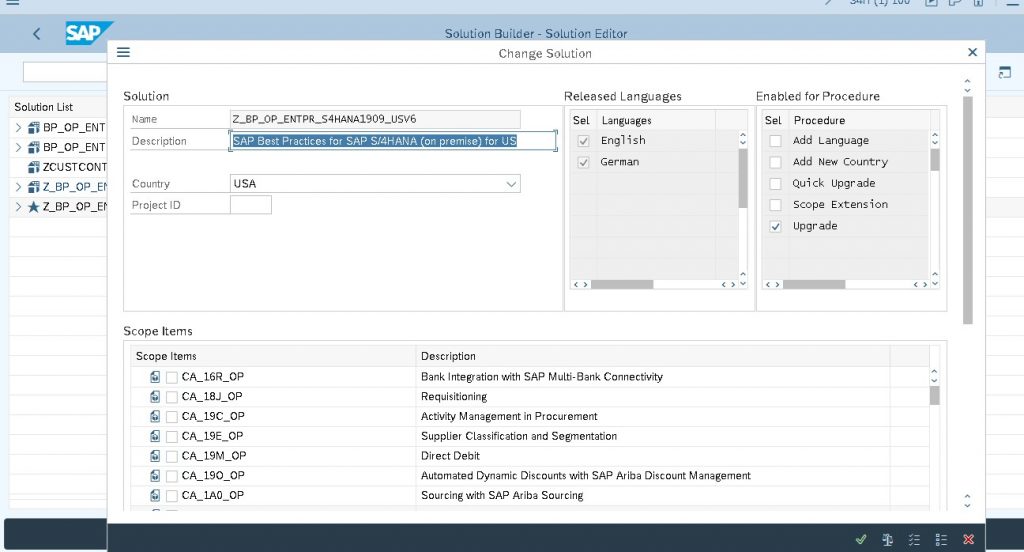The height and width of the screenshot is (552, 1024).
Task: Go back with the left chevron arrow
Action: coord(37,33)
